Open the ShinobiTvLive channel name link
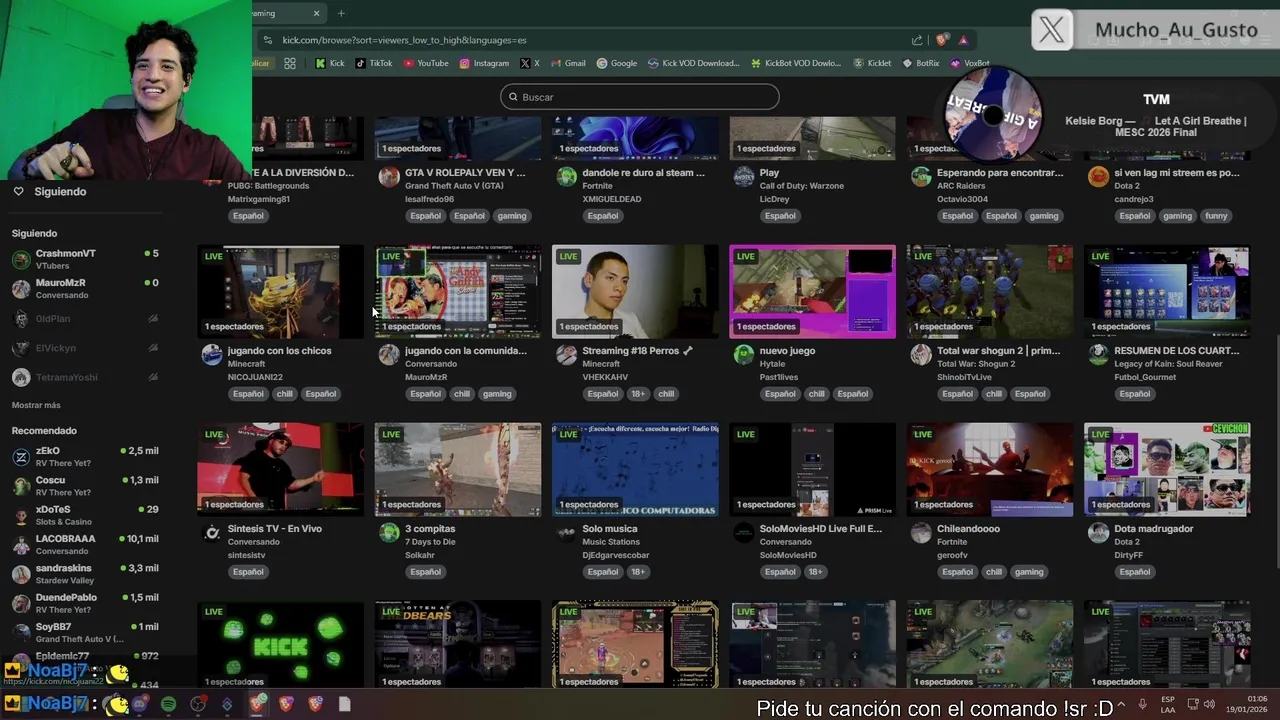This screenshot has width=1280, height=720. click(964, 377)
